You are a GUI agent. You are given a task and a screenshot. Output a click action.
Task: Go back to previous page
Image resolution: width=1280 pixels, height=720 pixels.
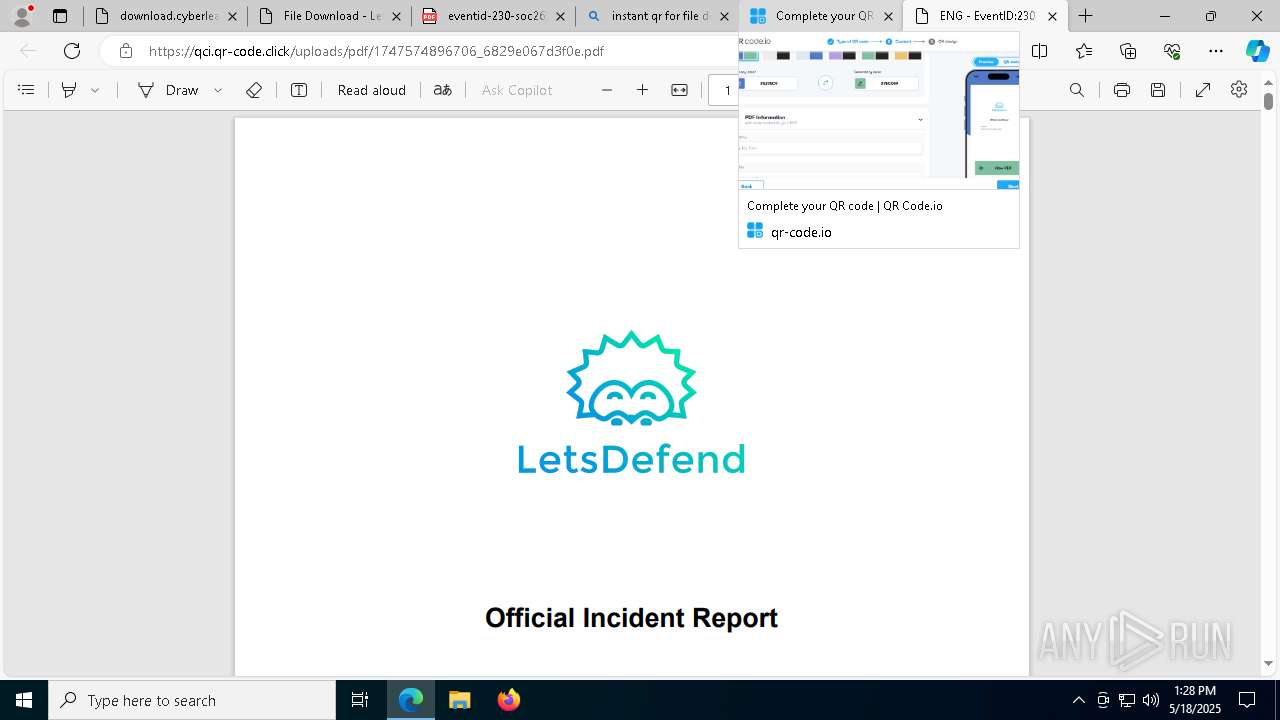point(28,51)
